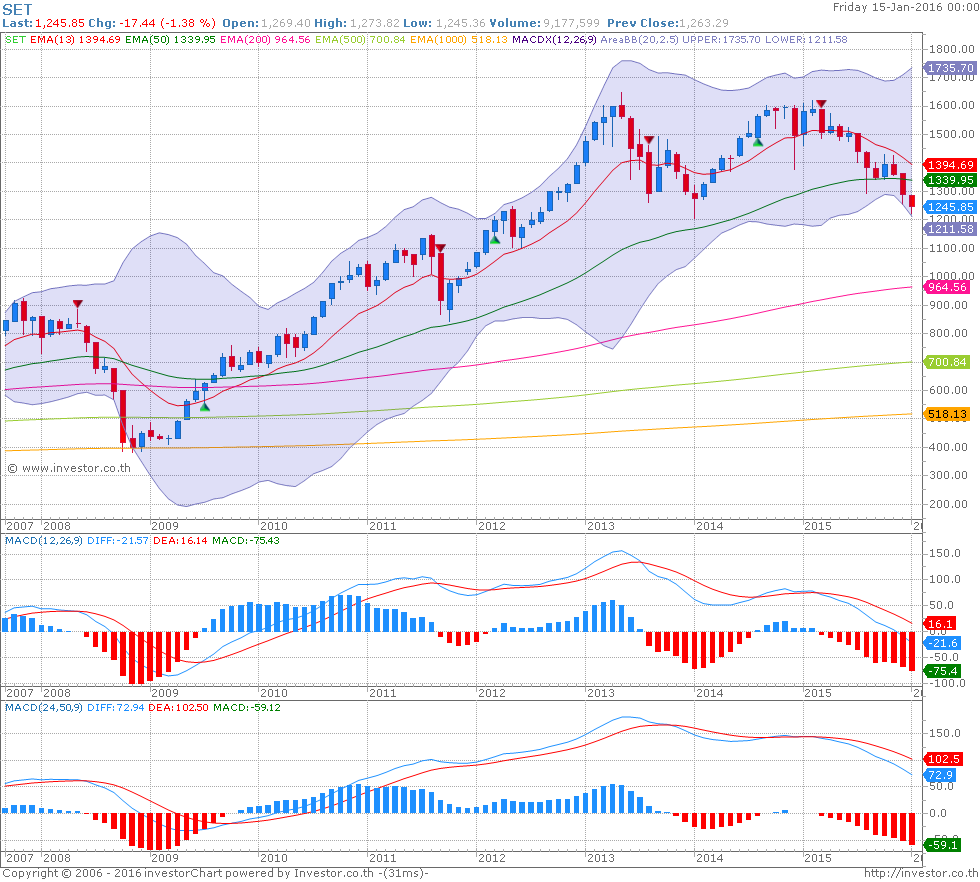Click the 1800.00 price axis label

tap(951, 49)
